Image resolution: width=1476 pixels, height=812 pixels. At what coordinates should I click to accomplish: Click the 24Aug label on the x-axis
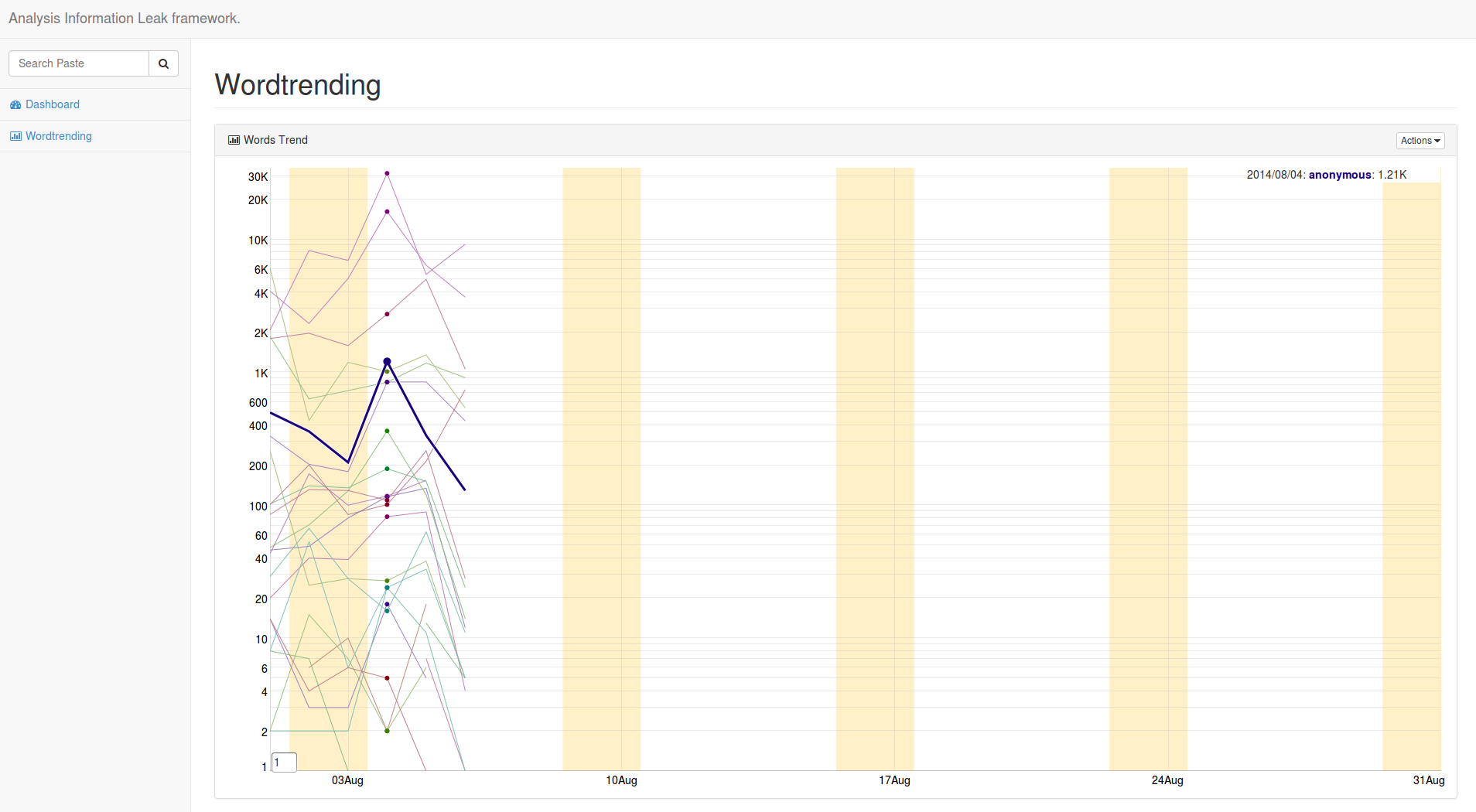coord(1167,780)
